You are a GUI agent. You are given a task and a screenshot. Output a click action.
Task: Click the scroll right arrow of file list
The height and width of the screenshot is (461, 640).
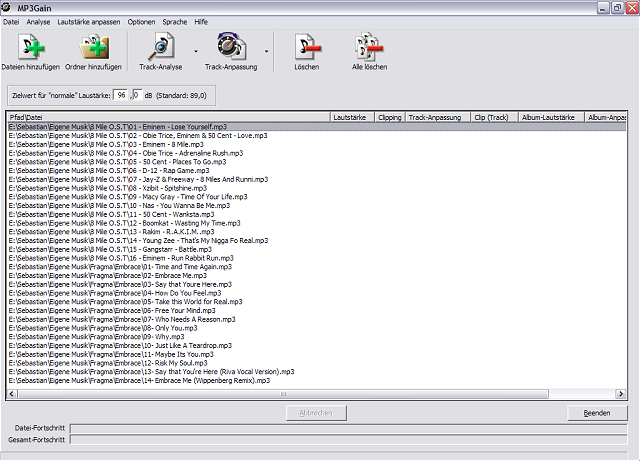pos(621,394)
